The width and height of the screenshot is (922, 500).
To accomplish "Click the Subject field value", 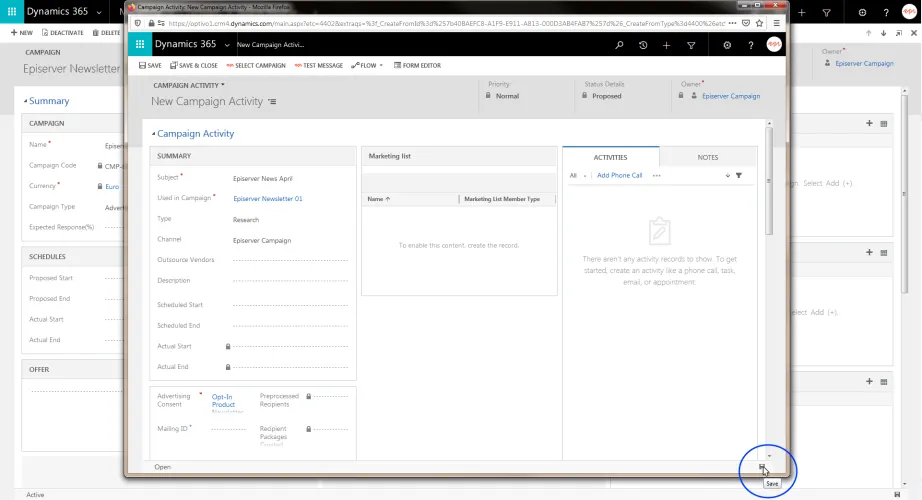I will tap(262, 178).
